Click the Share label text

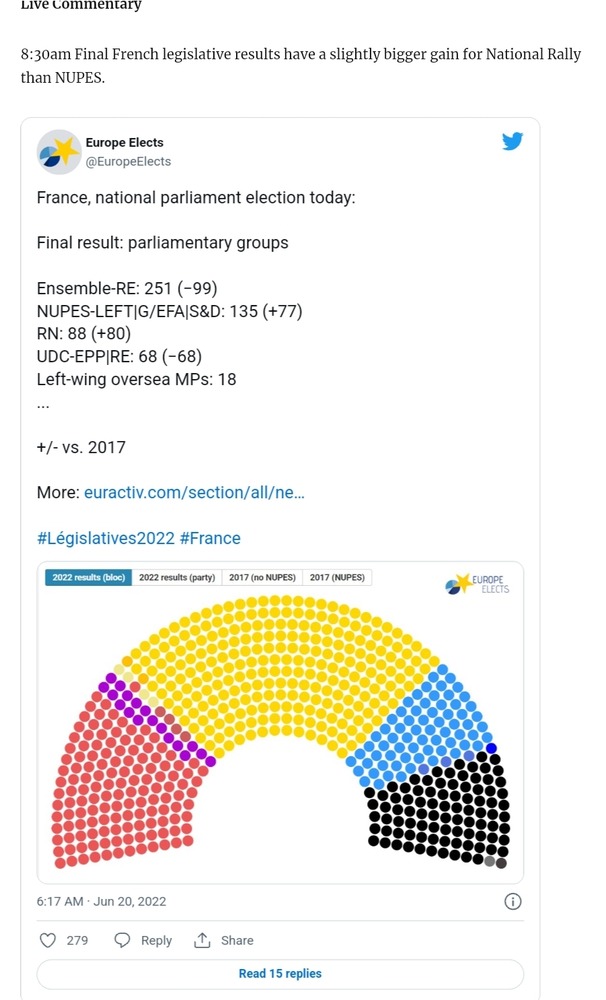point(237,940)
